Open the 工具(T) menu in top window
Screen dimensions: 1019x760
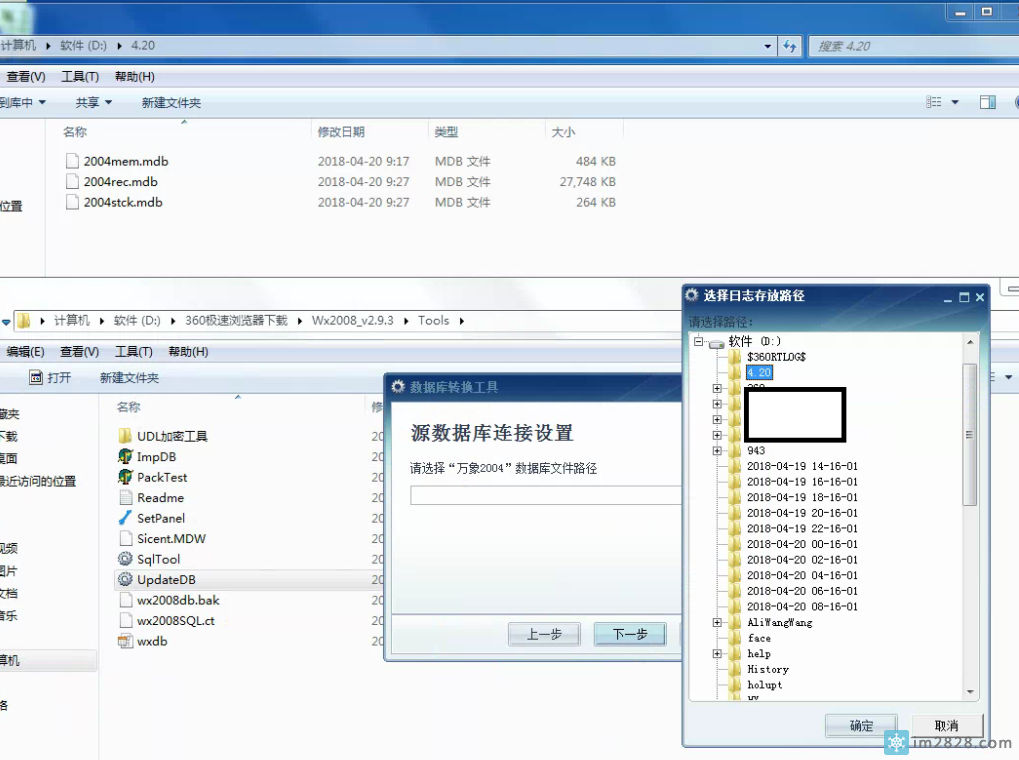click(80, 77)
